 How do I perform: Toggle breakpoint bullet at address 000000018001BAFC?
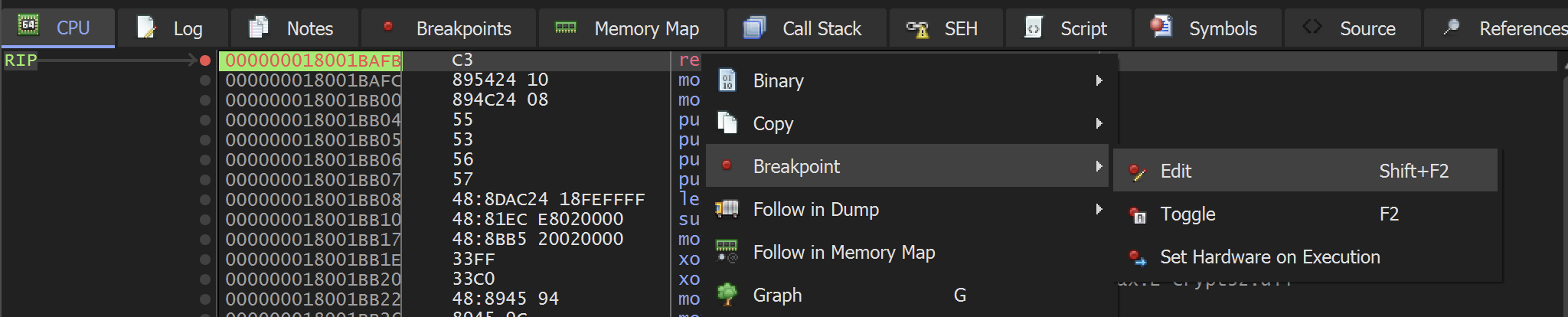(205, 80)
